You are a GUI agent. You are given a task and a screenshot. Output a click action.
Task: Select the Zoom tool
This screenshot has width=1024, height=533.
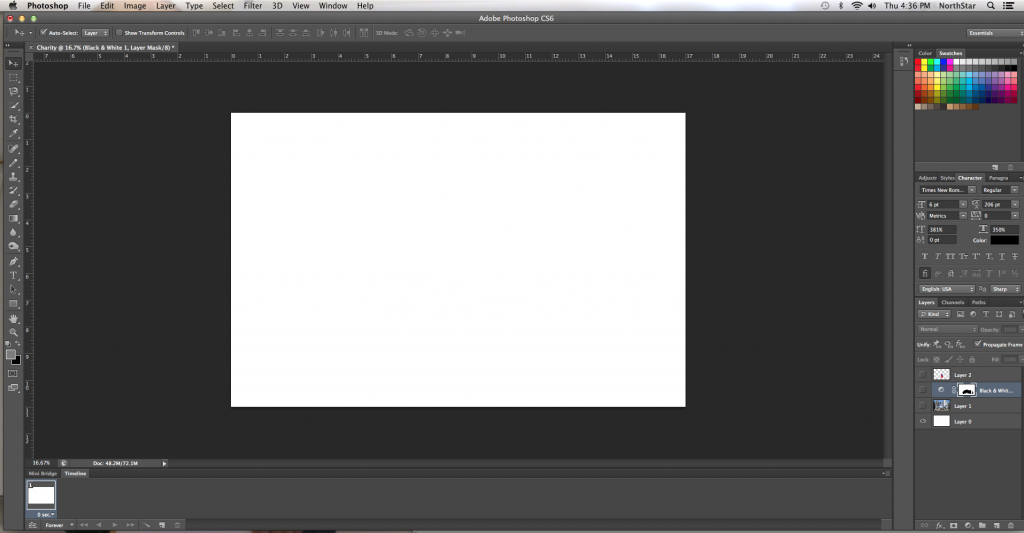click(13, 332)
